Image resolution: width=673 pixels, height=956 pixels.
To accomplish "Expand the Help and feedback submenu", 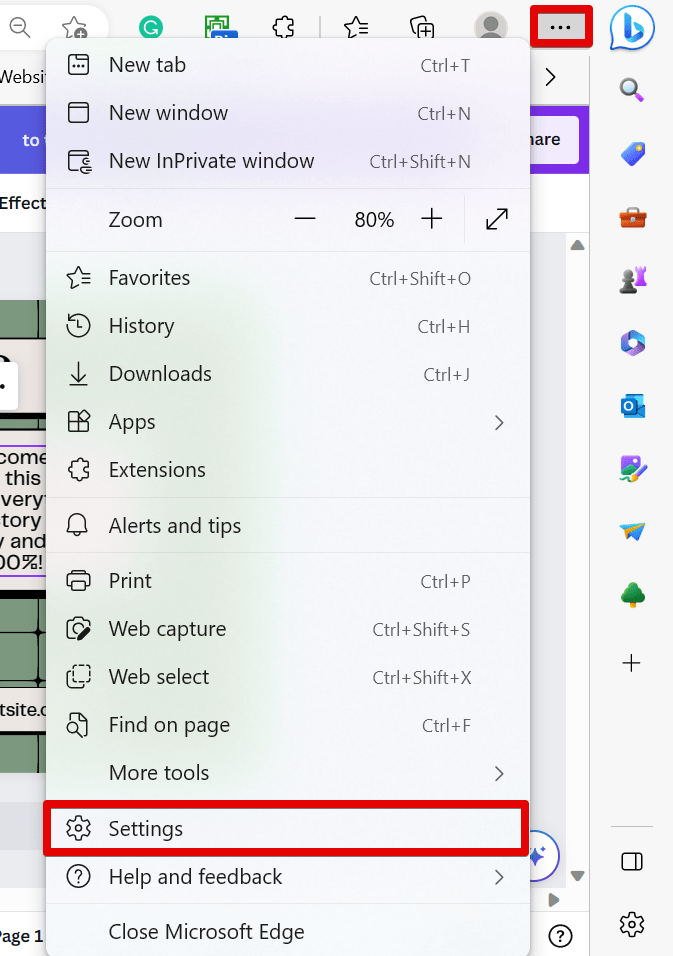I will pyautogui.click(x=499, y=876).
